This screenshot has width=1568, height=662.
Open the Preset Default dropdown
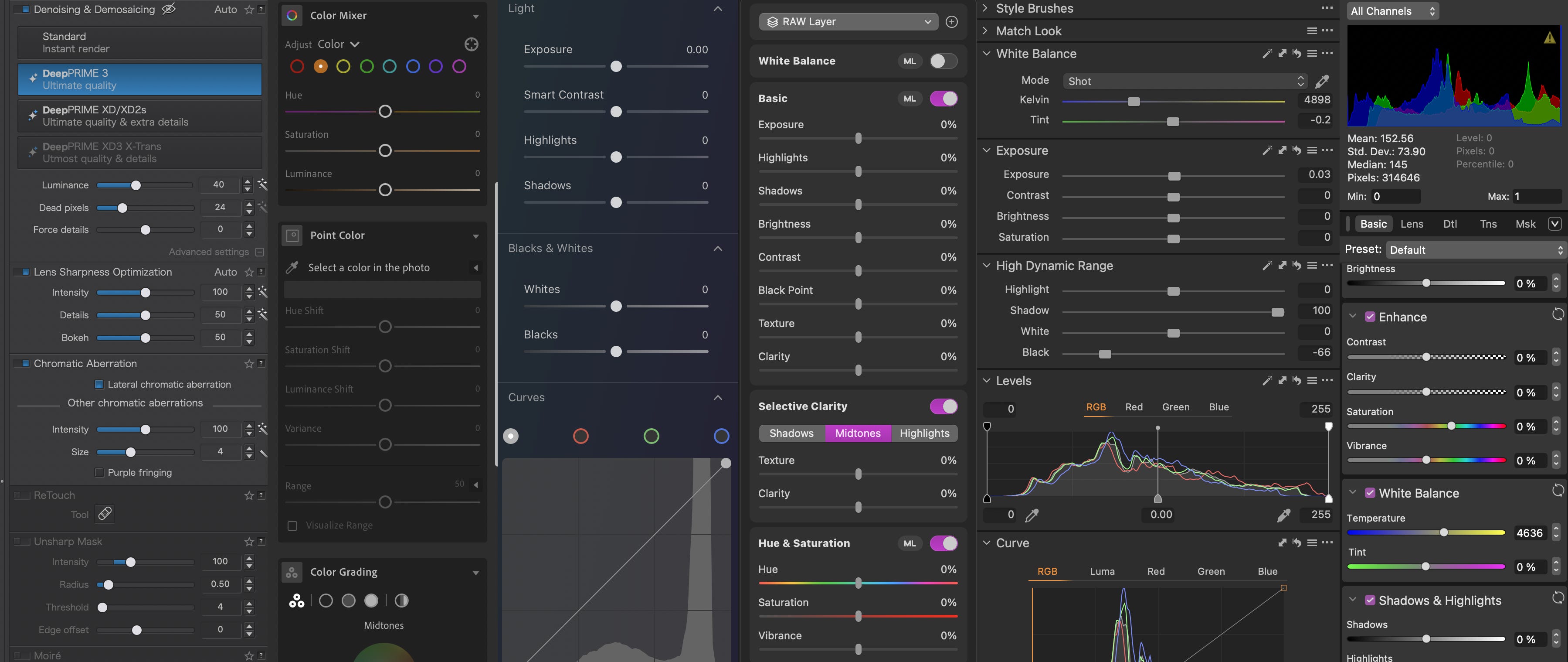[x=1476, y=250]
